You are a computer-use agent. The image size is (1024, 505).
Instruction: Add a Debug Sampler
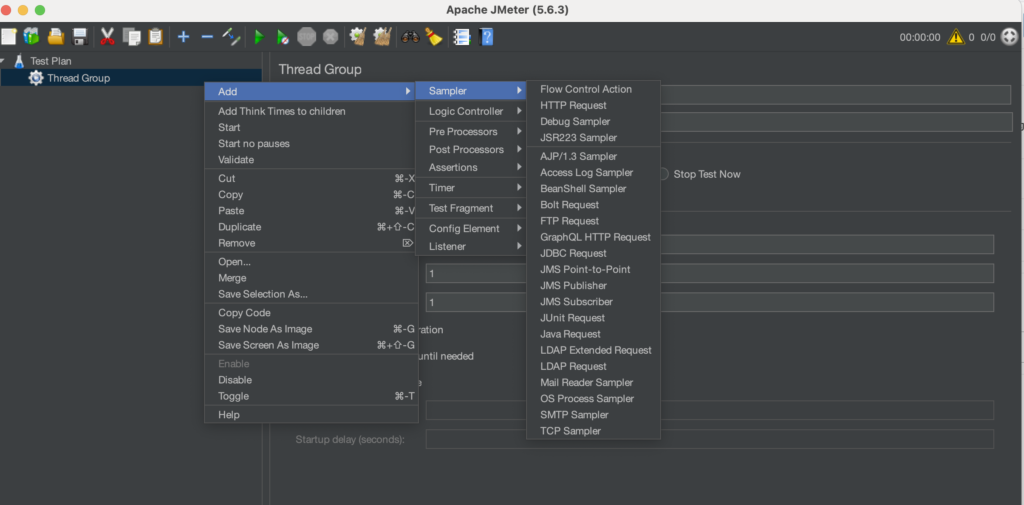594,122
